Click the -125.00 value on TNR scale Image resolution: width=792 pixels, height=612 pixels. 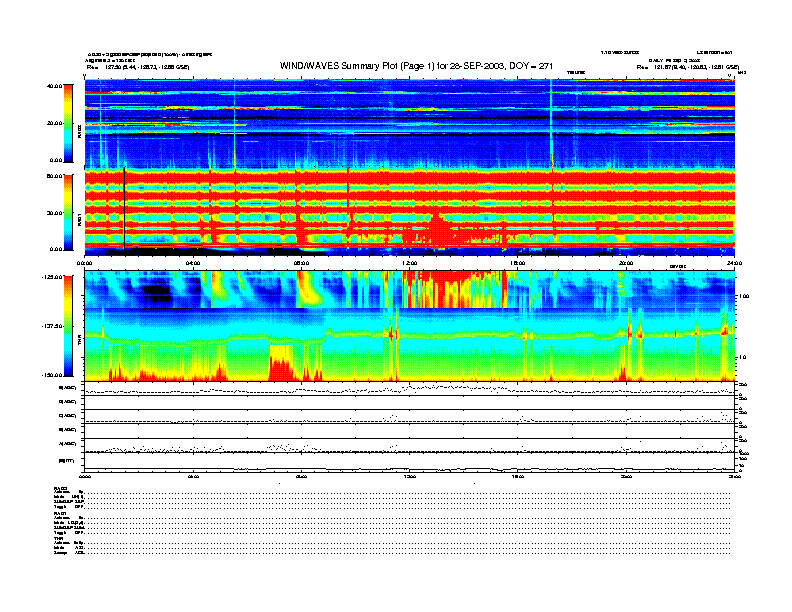[52, 277]
